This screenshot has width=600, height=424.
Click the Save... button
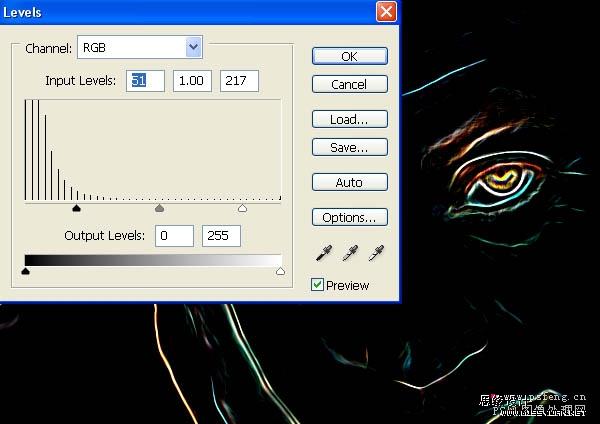click(349, 147)
